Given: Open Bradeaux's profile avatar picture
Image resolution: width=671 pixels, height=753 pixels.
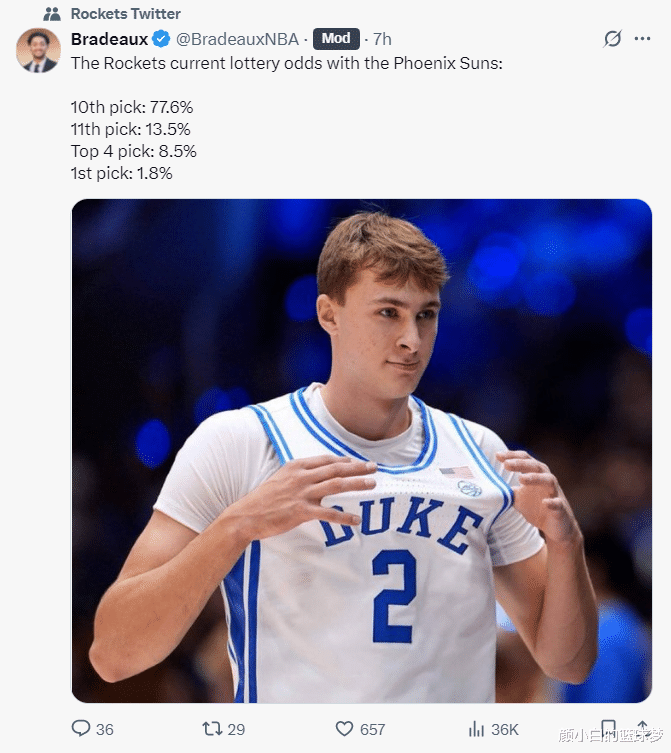Looking at the screenshot, I should 38,50.
